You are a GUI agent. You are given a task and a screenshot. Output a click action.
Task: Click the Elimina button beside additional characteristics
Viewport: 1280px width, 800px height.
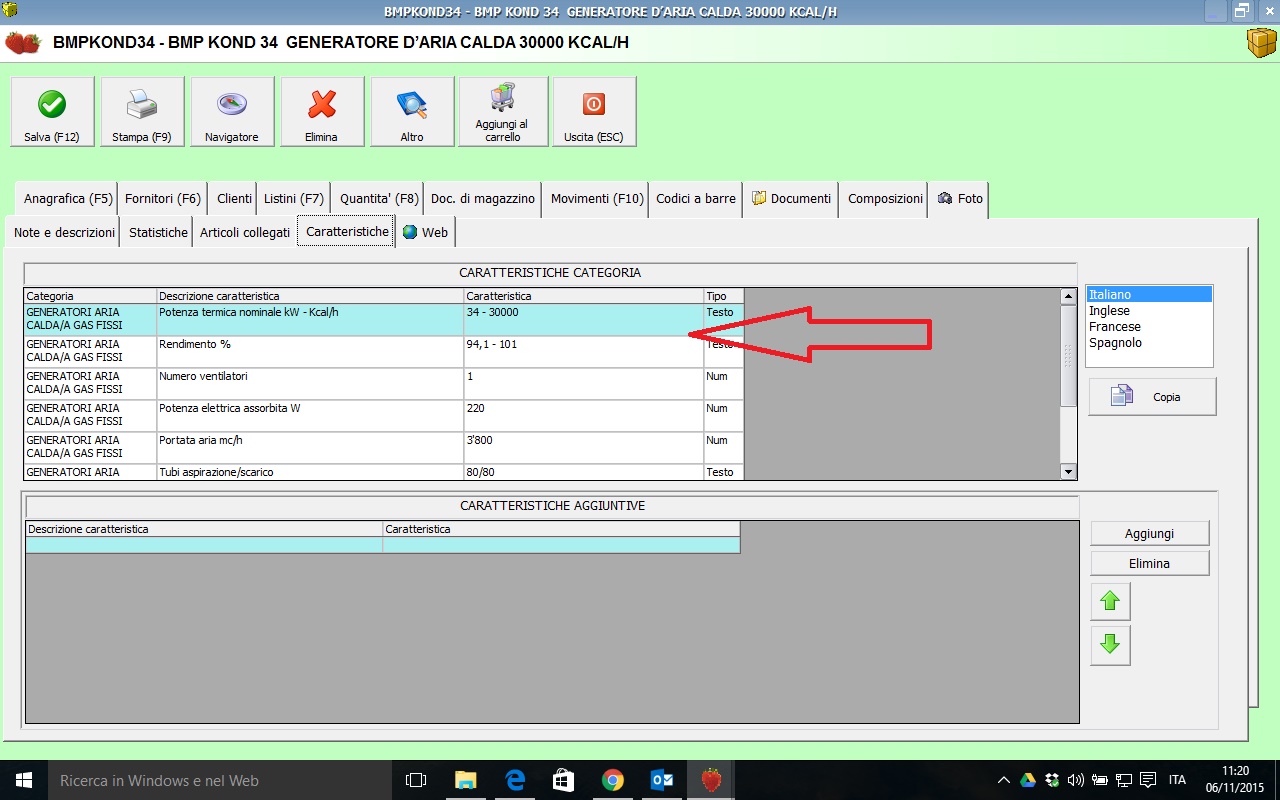(1149, 563)
